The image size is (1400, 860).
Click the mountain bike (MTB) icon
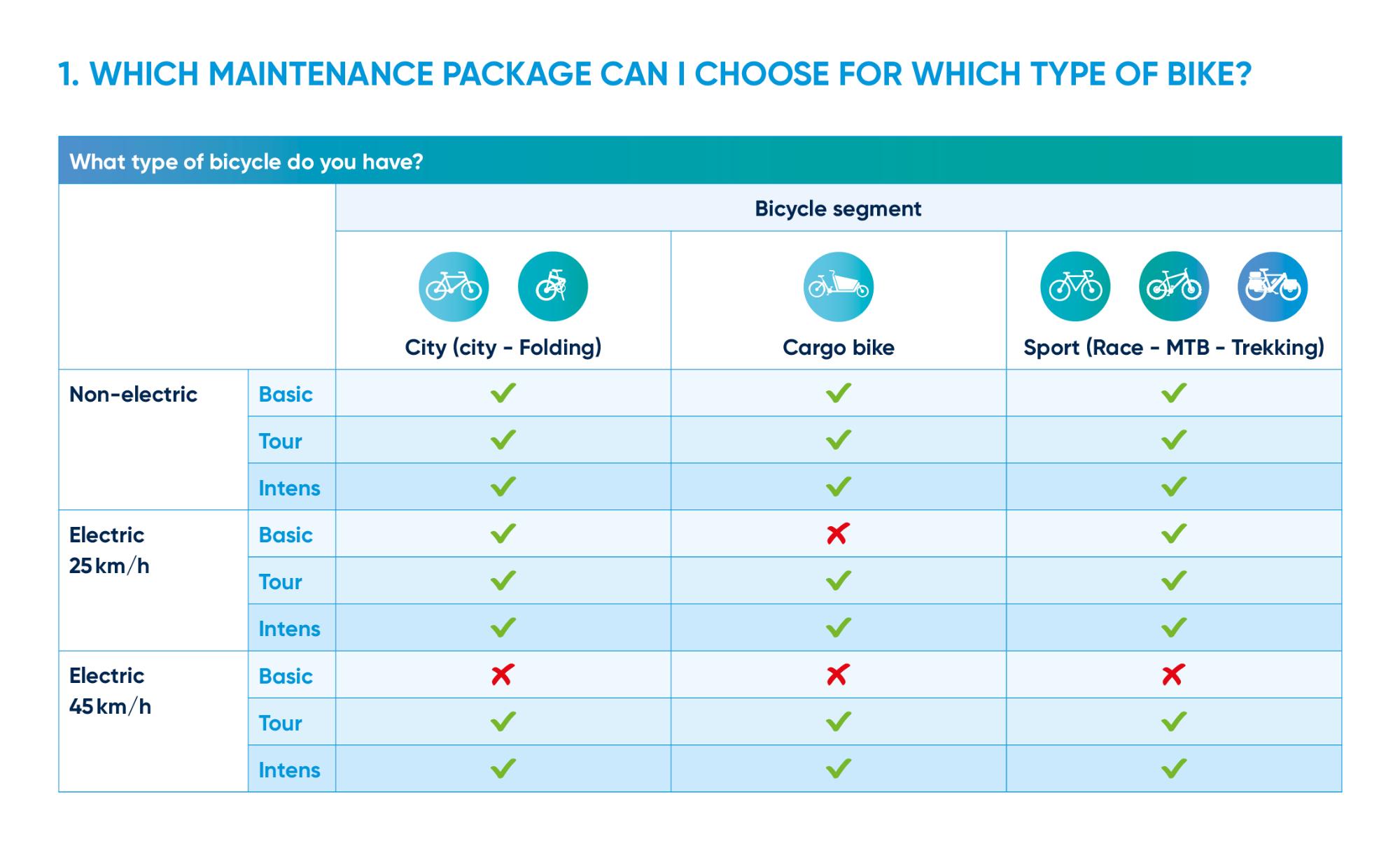coord(1174,286)
